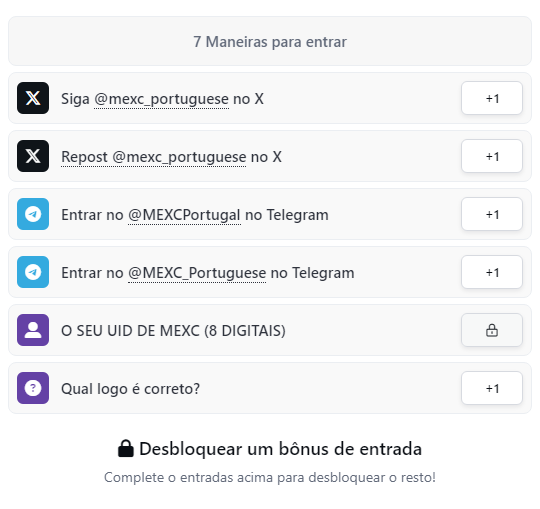Open the @MEXC_Portuguese Telegram link
This screenshot has width=540, height=509.
(x=197, y=273)
